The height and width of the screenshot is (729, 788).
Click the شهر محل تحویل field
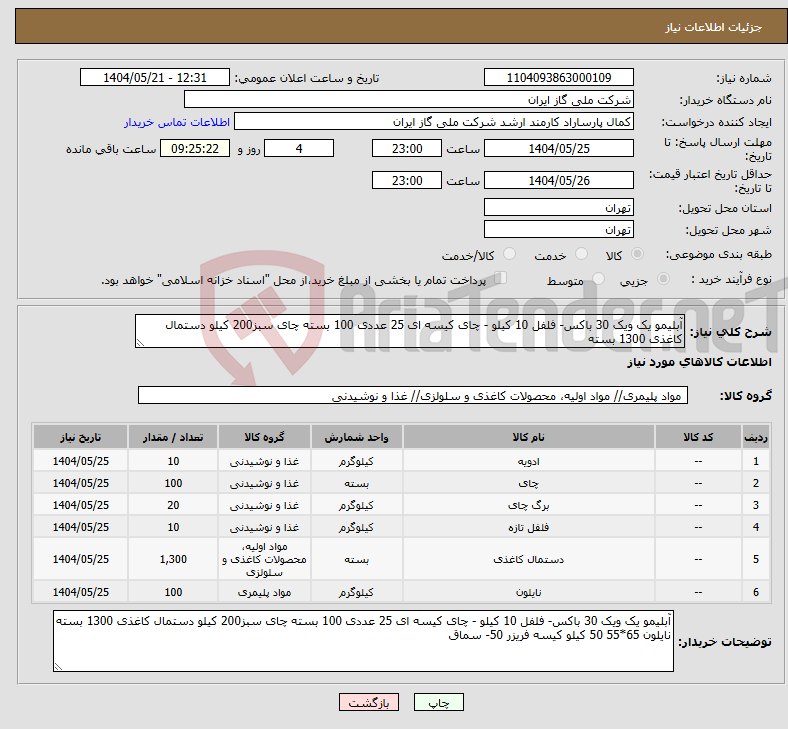pyautogui.click(x=558, y=229)
